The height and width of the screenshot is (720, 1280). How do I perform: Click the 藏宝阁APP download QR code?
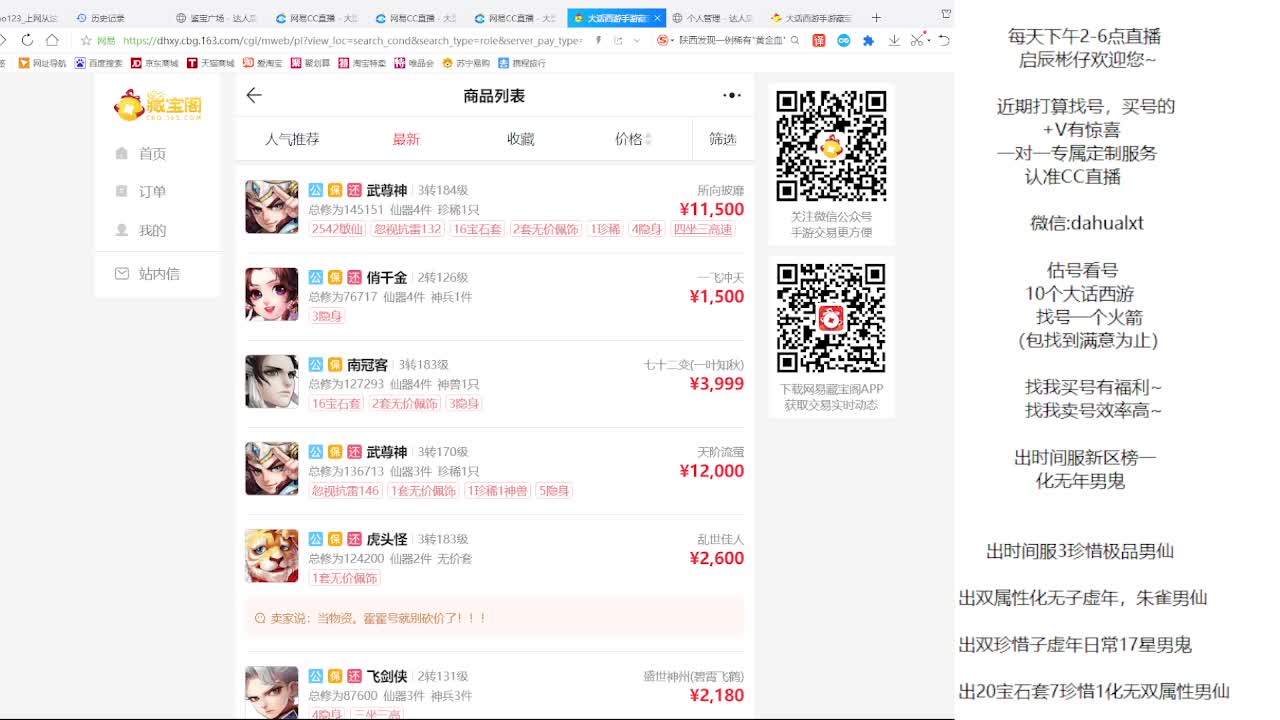(831, 318)
